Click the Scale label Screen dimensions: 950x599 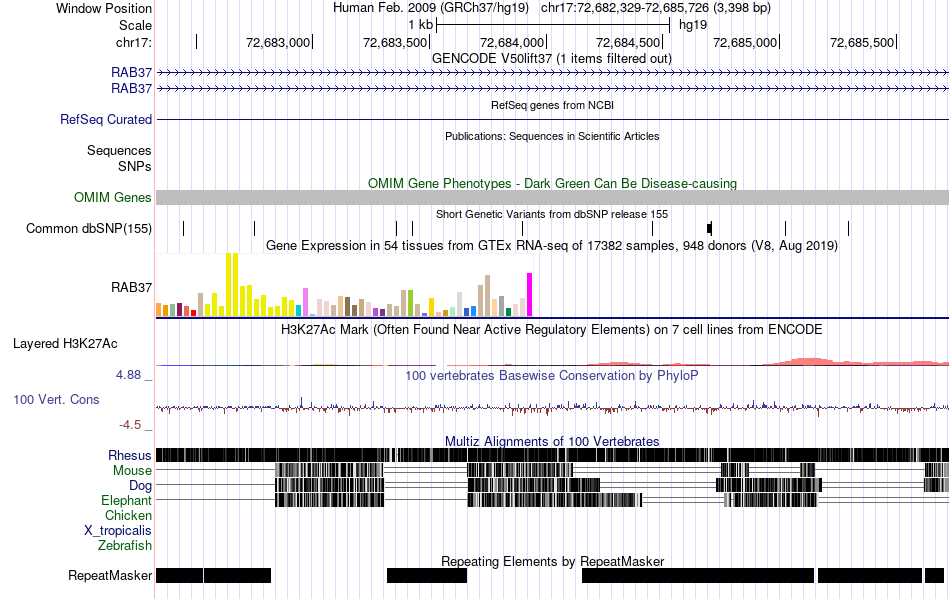coord(135,25)
